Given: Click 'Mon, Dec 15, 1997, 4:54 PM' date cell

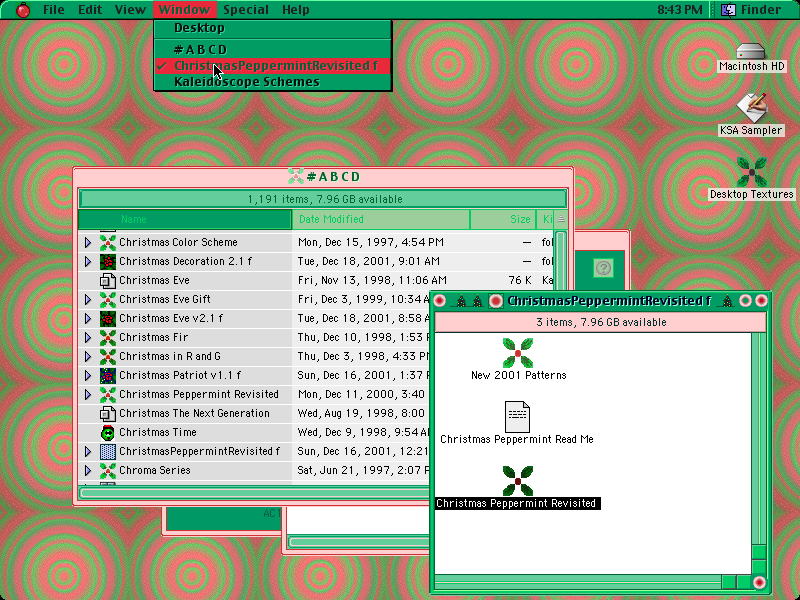Looking at the screenshot, I should 371,242.
